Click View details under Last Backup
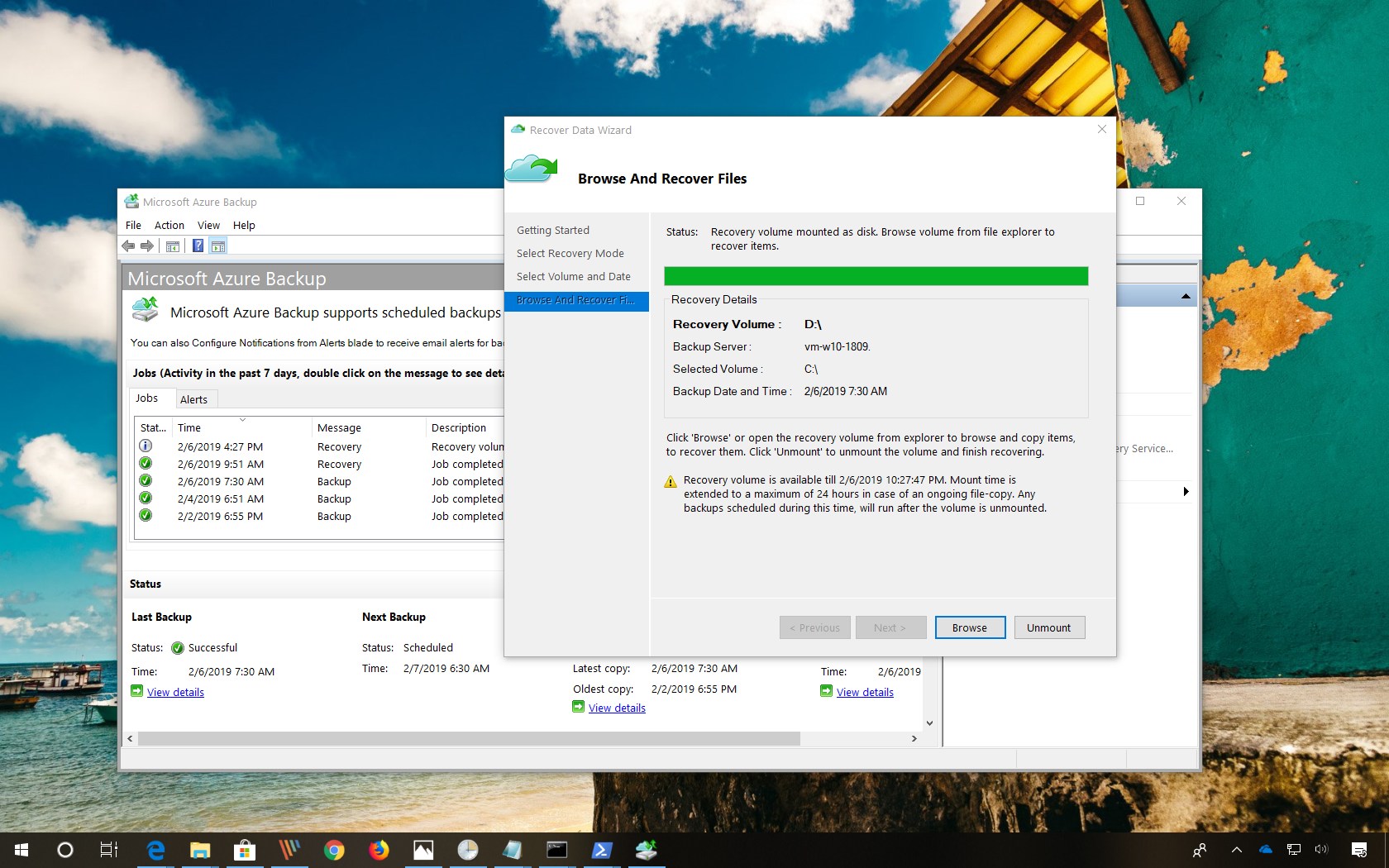The width and height of the screenshot is (1389, 868). click(x=174, y=692)
